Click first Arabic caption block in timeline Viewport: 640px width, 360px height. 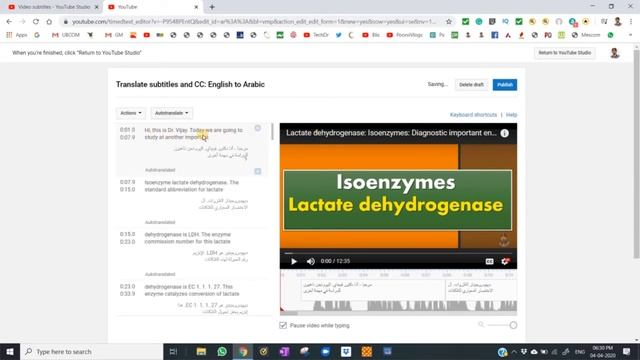pos(373,289)
